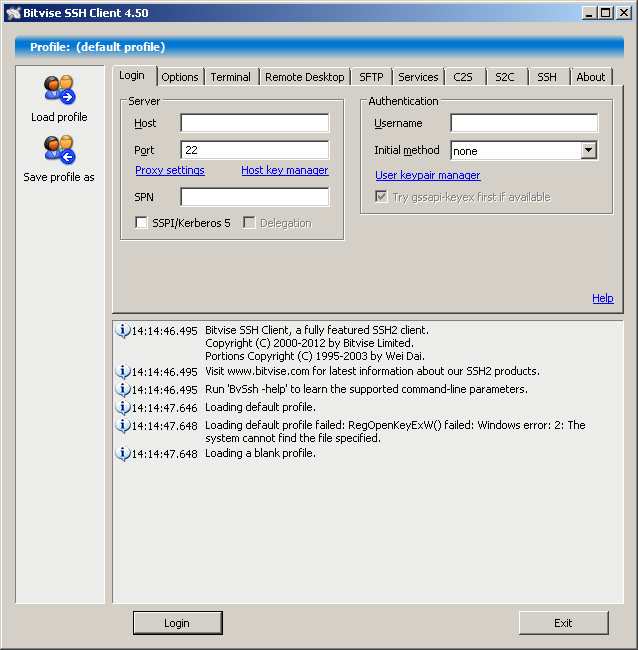The width and height of the screenshot is (638, 650).
Task: Enable the SSPI/Kerberos 5 checkbox
Action: pos(141,223)
